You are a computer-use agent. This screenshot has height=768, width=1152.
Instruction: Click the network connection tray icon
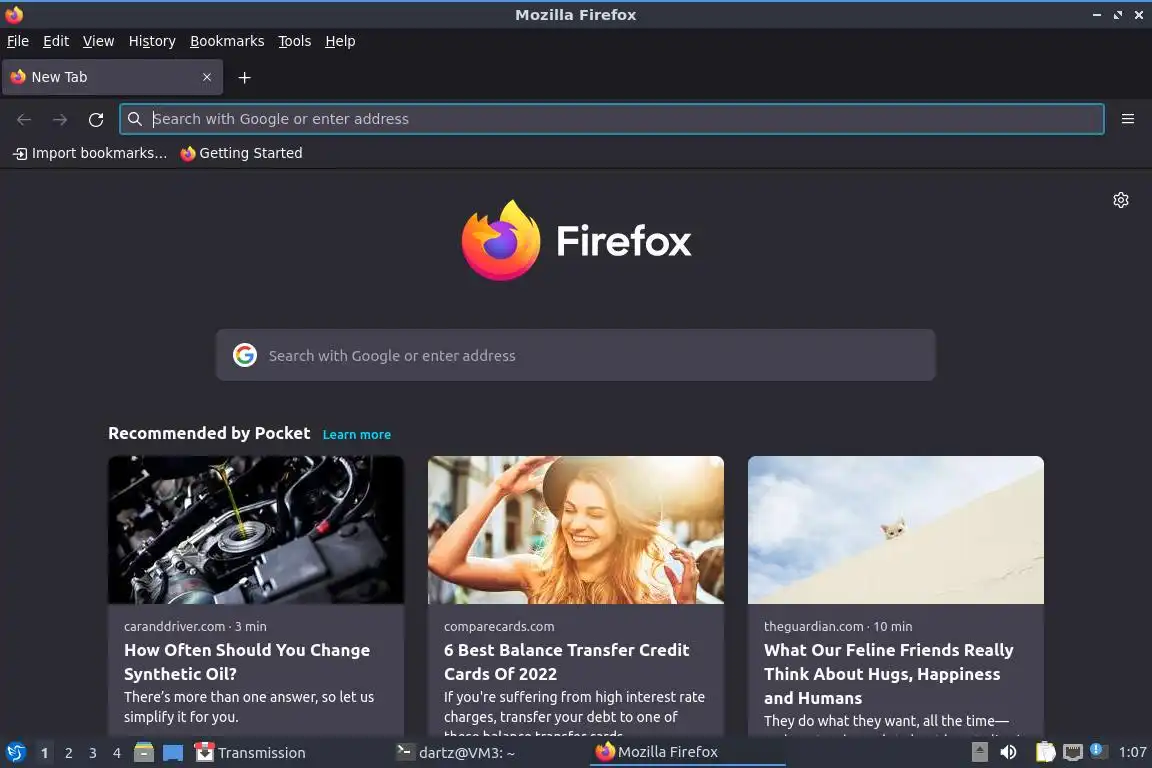(x=1073, y=752)
